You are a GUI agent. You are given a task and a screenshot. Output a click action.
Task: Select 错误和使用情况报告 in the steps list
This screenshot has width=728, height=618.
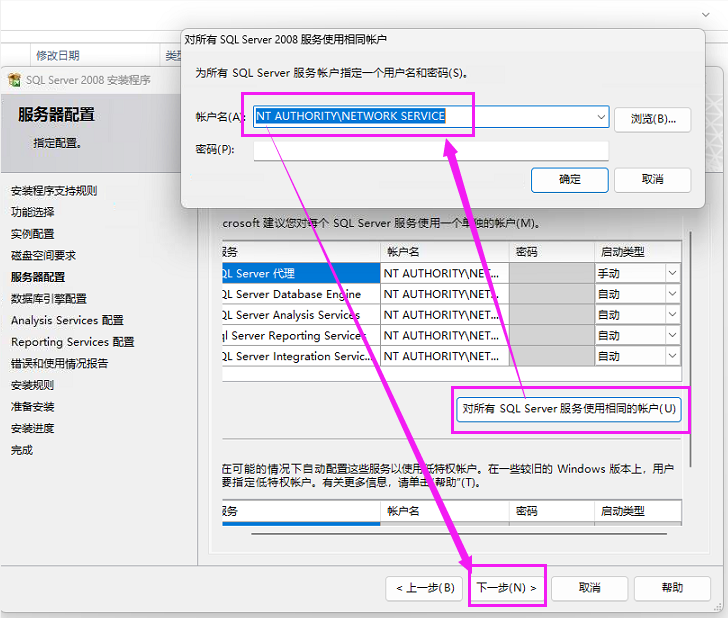pos(59,364)
